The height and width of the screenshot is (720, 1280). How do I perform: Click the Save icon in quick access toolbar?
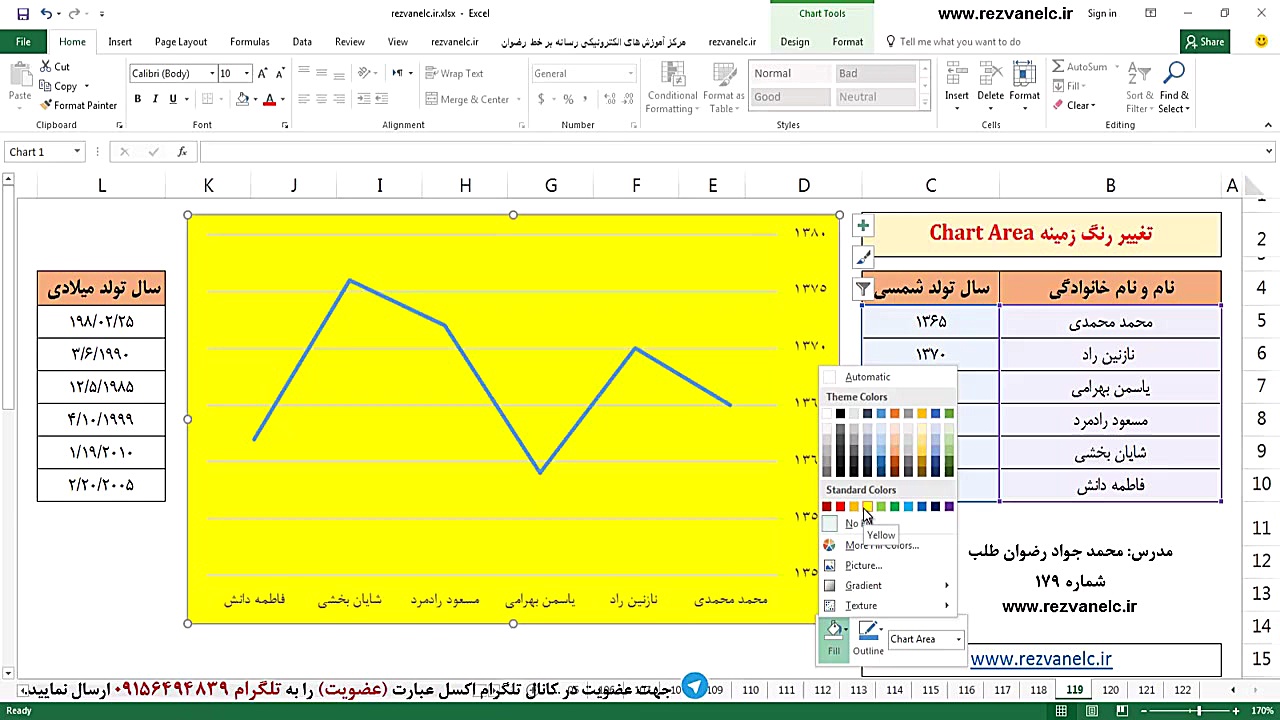(x=23, y=14)
